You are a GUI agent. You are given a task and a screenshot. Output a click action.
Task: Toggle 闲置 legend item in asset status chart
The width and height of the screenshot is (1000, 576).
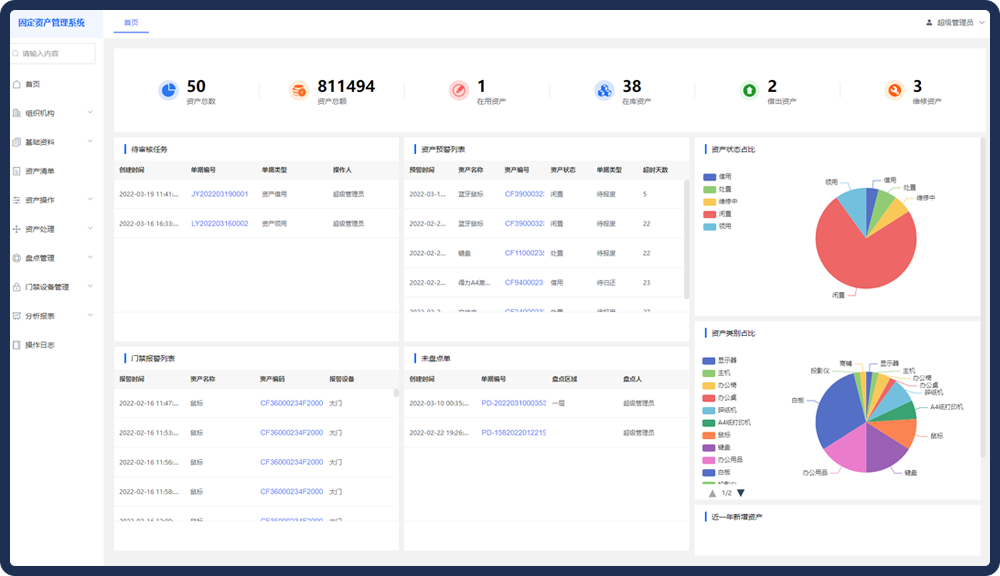click(x=720, y=214)
